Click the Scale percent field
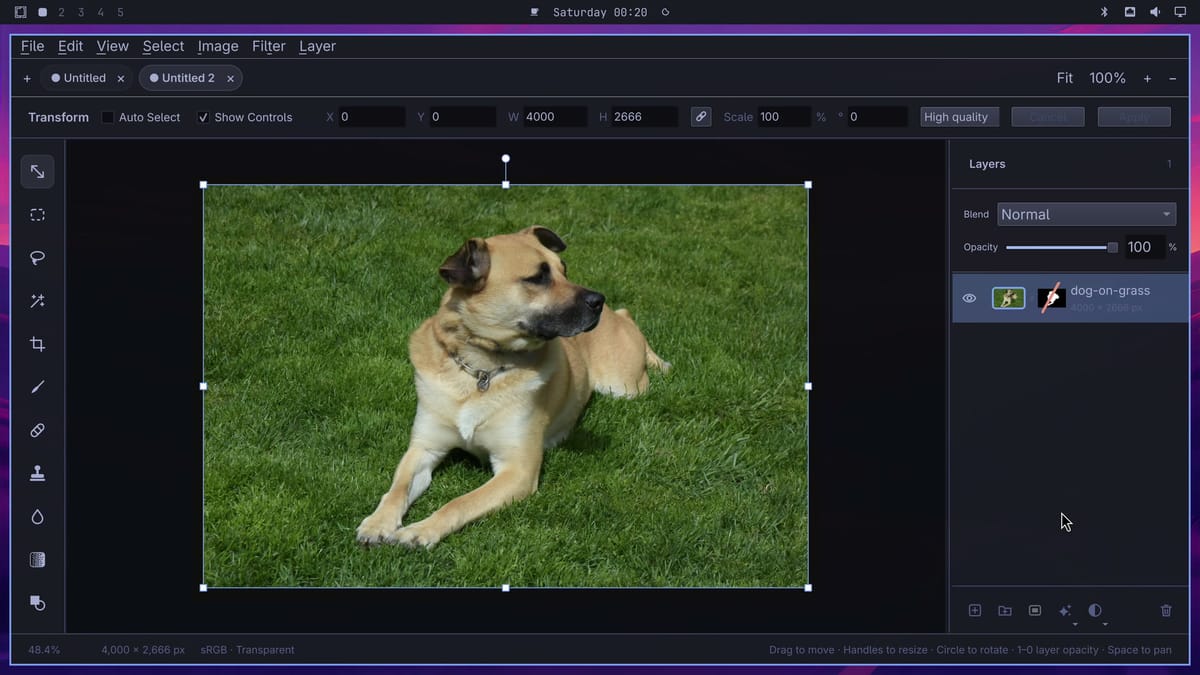The height and width of the screenshot is (675, 1200). tap(784, 117)
